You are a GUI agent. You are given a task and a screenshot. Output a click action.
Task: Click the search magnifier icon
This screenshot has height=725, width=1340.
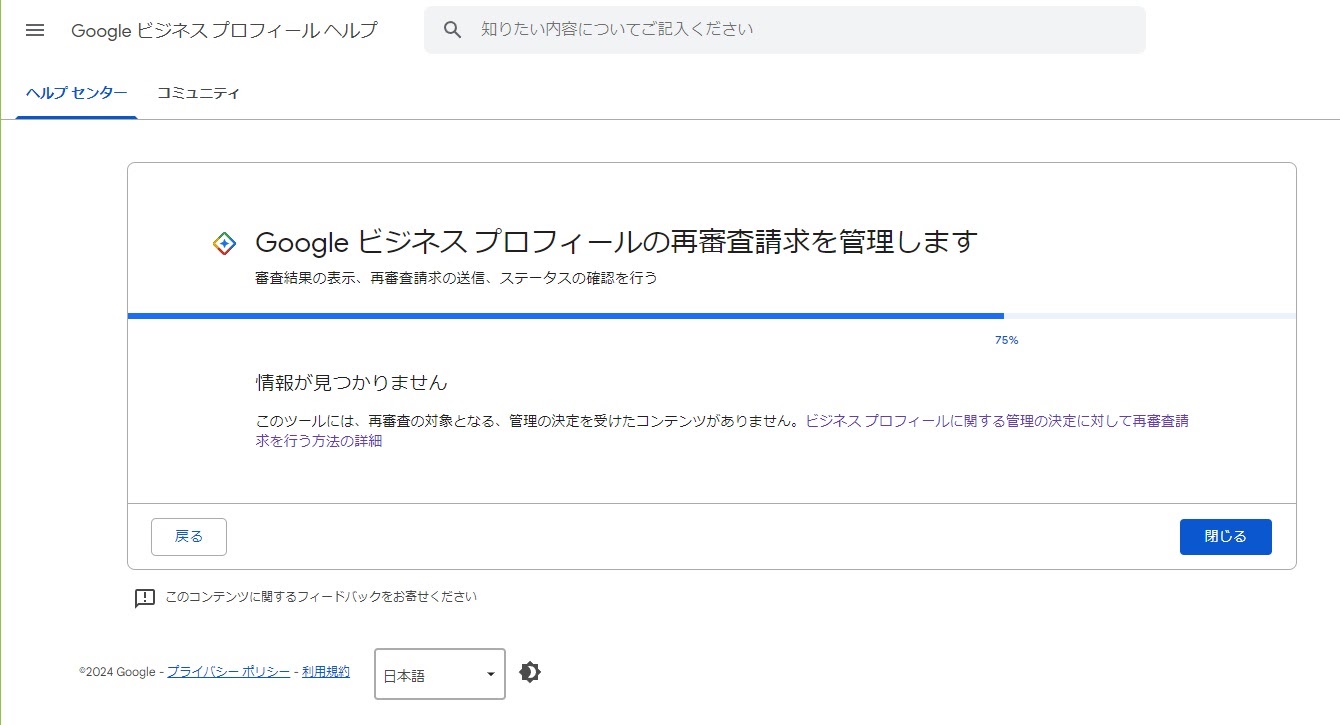coord(452,29)
